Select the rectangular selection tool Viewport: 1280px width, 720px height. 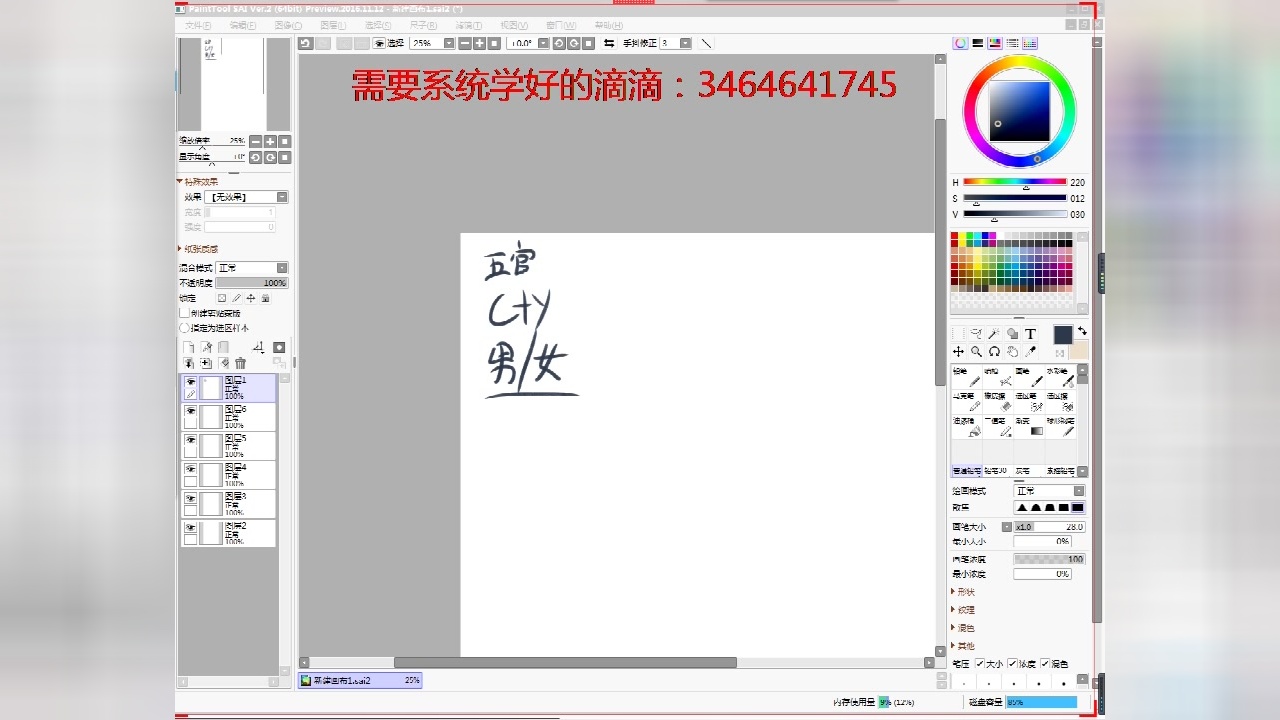click(x=958, y=334)
